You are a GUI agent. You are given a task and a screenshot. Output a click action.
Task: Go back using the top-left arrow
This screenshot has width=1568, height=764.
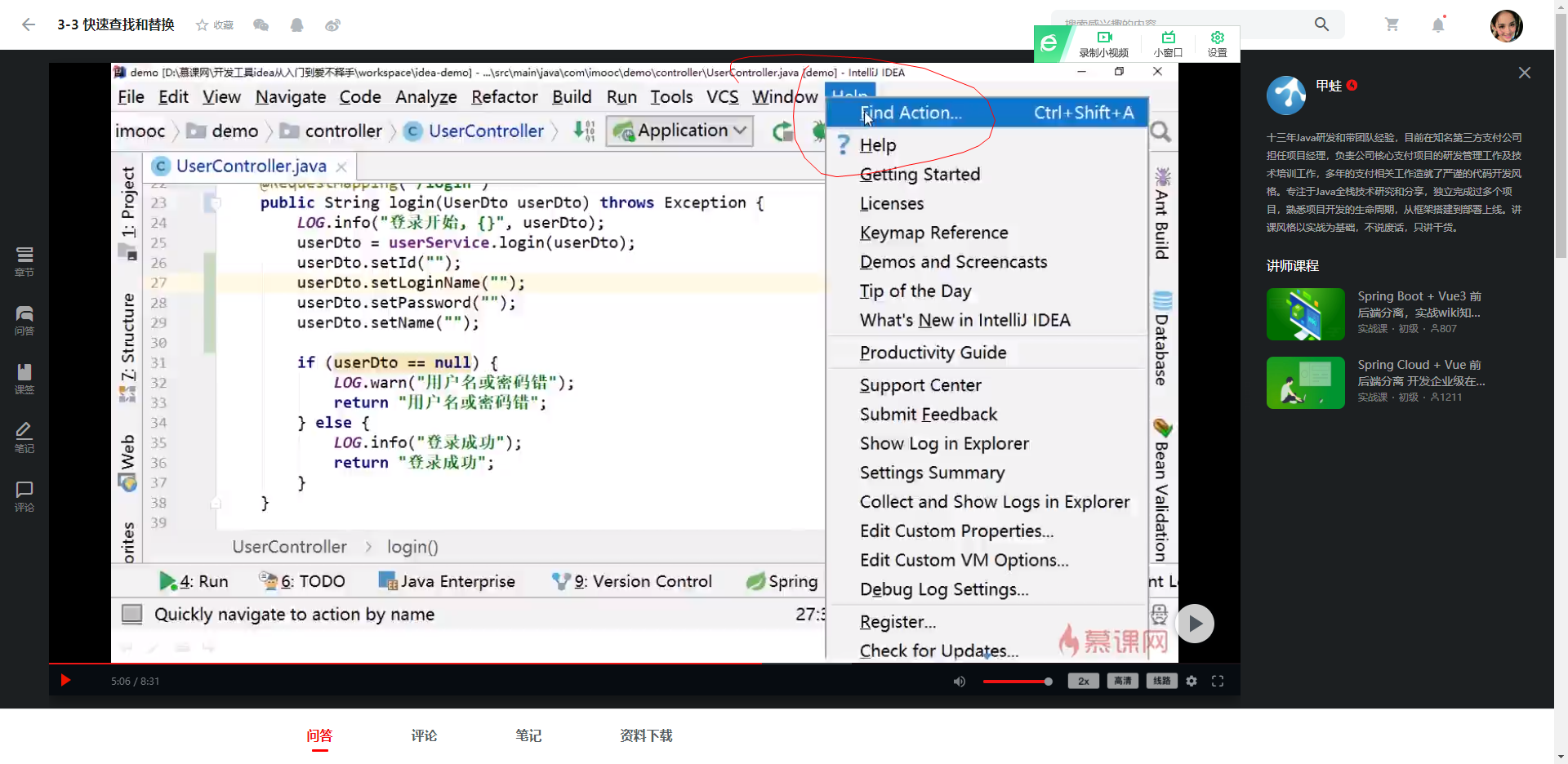(29, 24)
